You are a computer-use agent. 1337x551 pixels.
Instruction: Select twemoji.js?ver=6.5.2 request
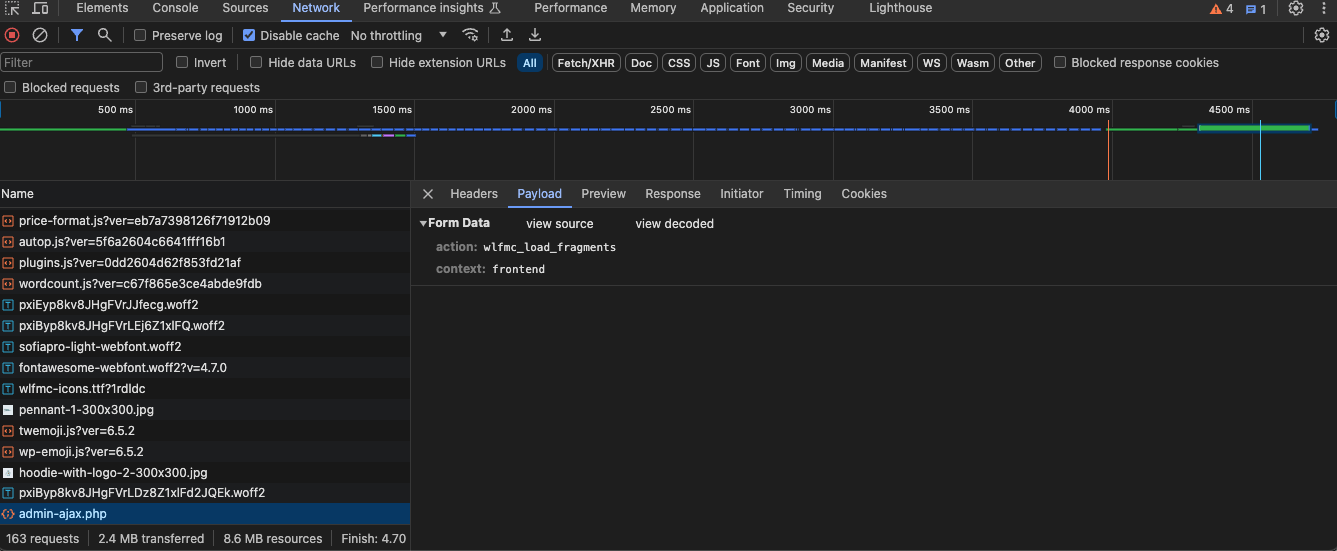205,431
